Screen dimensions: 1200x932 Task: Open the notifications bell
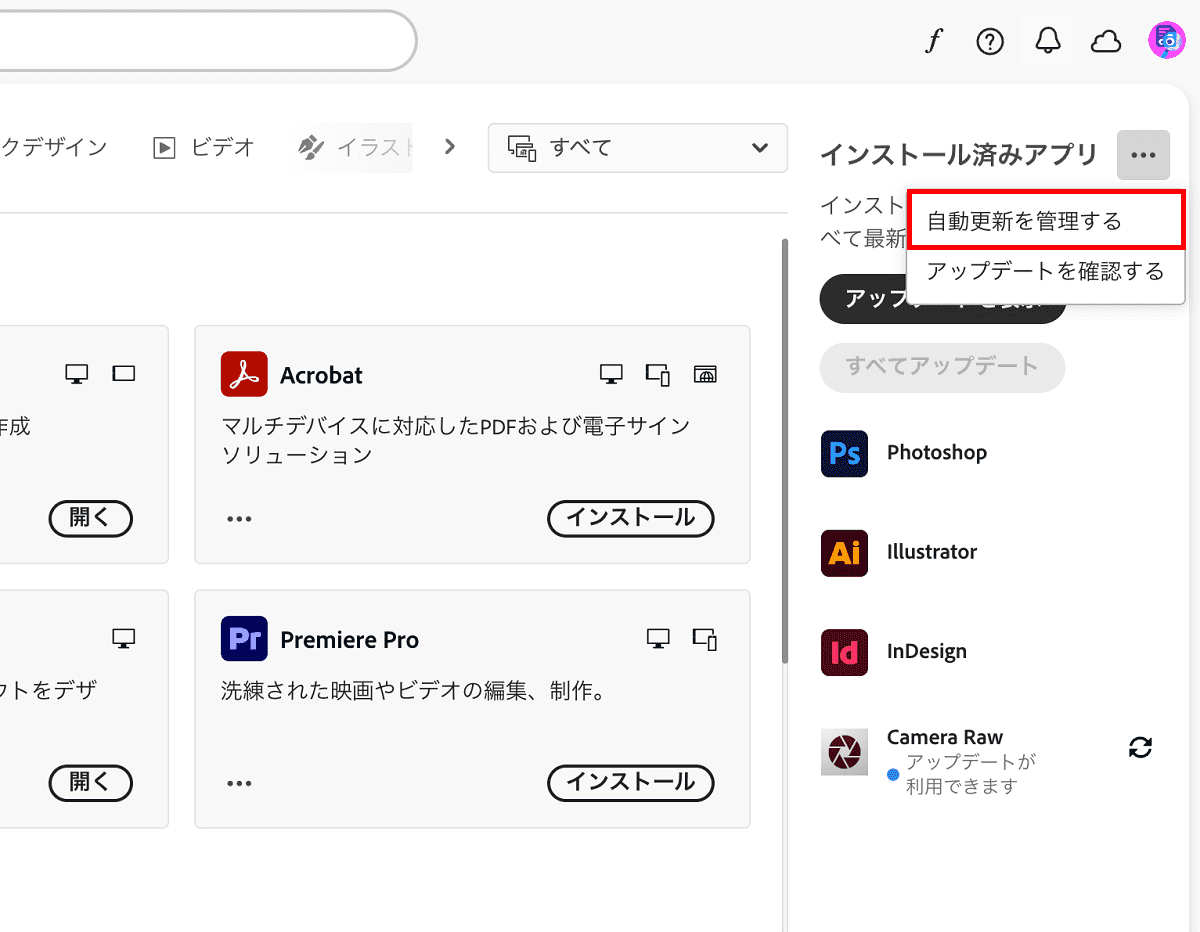click(1048, 41)
